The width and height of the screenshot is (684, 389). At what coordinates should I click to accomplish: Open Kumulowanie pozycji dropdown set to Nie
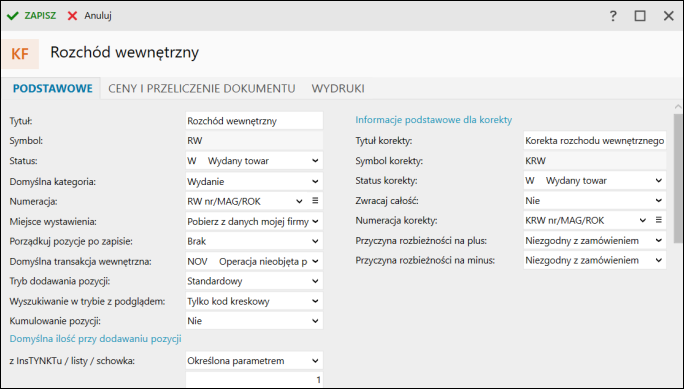coord(254,321)
